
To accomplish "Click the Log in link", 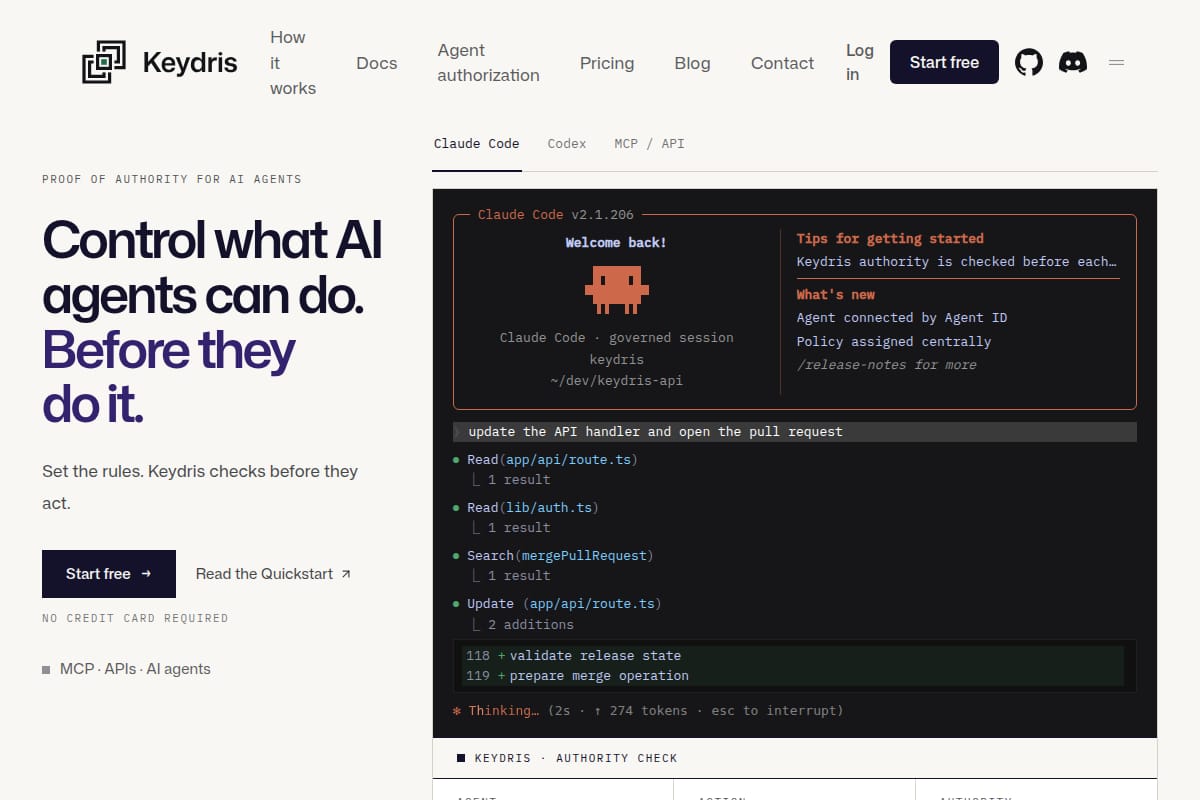I will point(859,62).
